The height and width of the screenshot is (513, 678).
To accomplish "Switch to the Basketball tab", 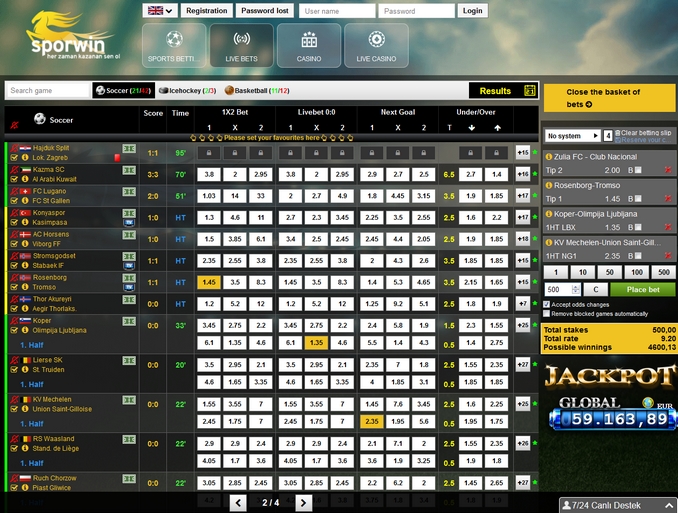I will (257, 90).
